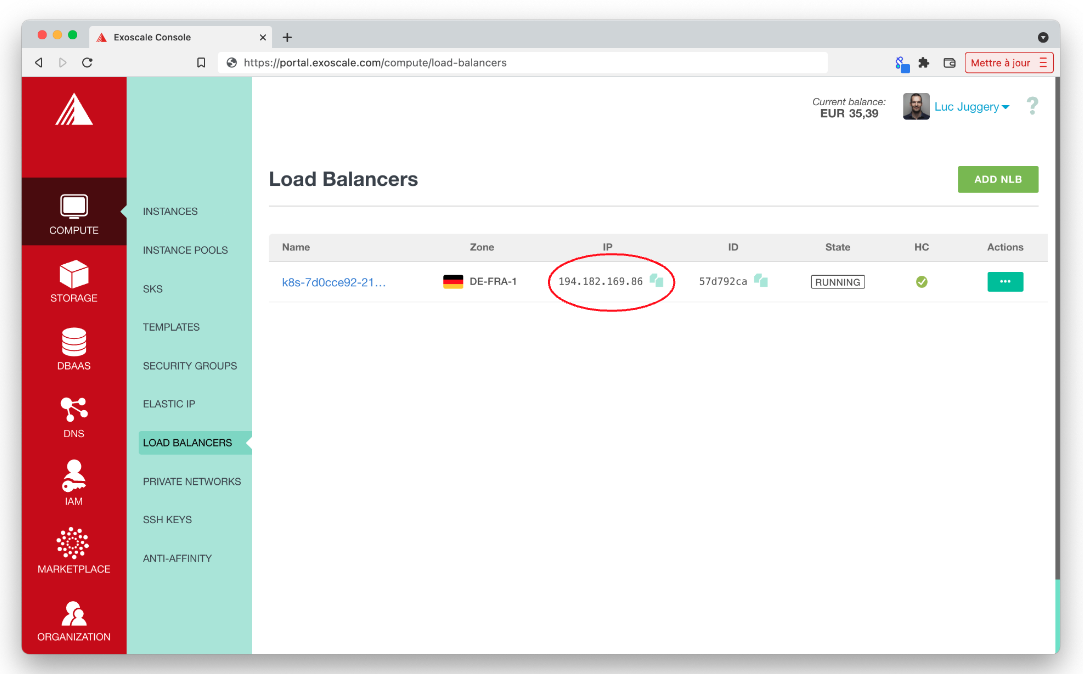Open the Compute section
Screen dimensions: 1083x674
74,212
